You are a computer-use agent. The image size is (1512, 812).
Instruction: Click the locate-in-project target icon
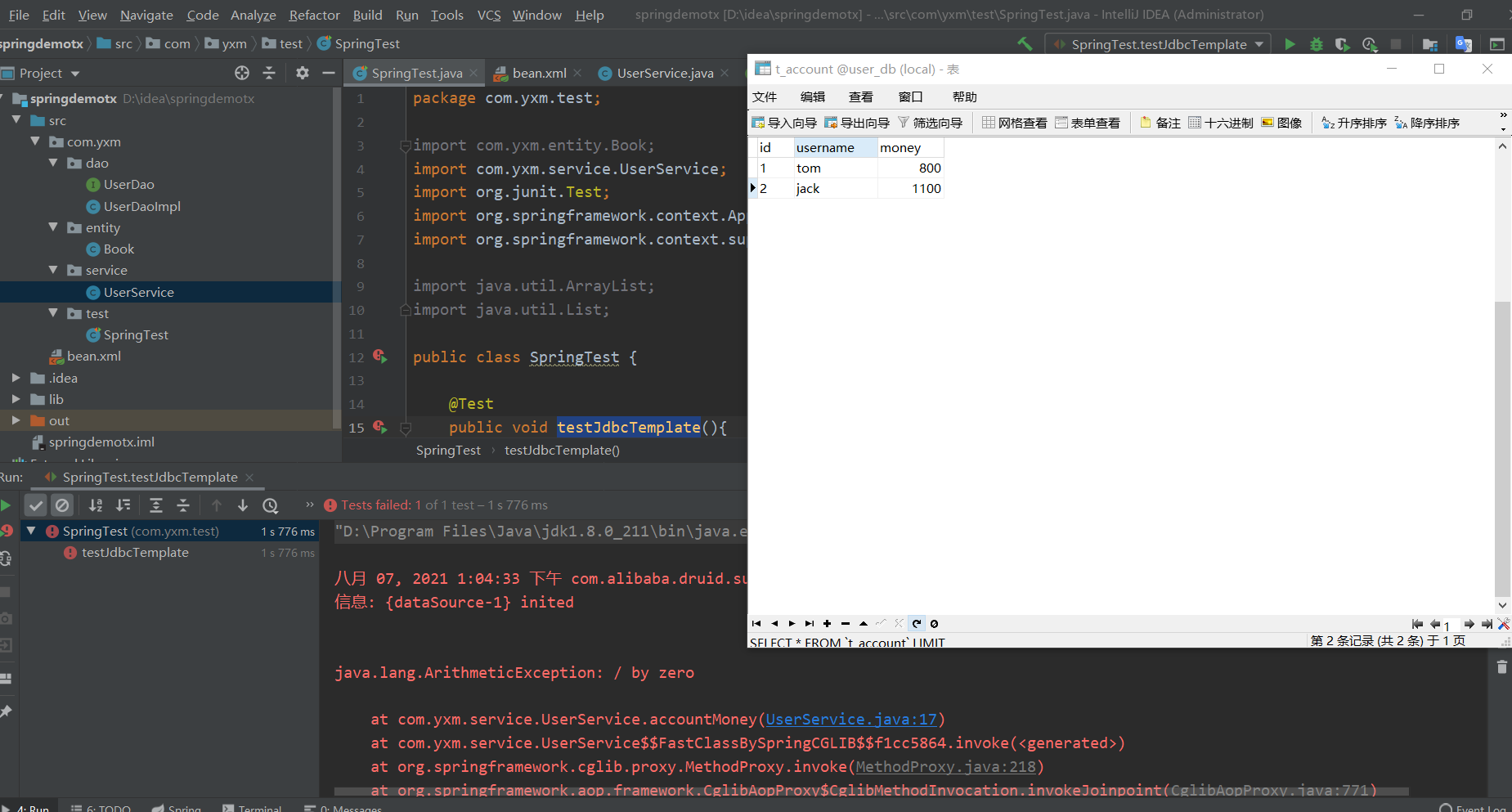point(242,73)
